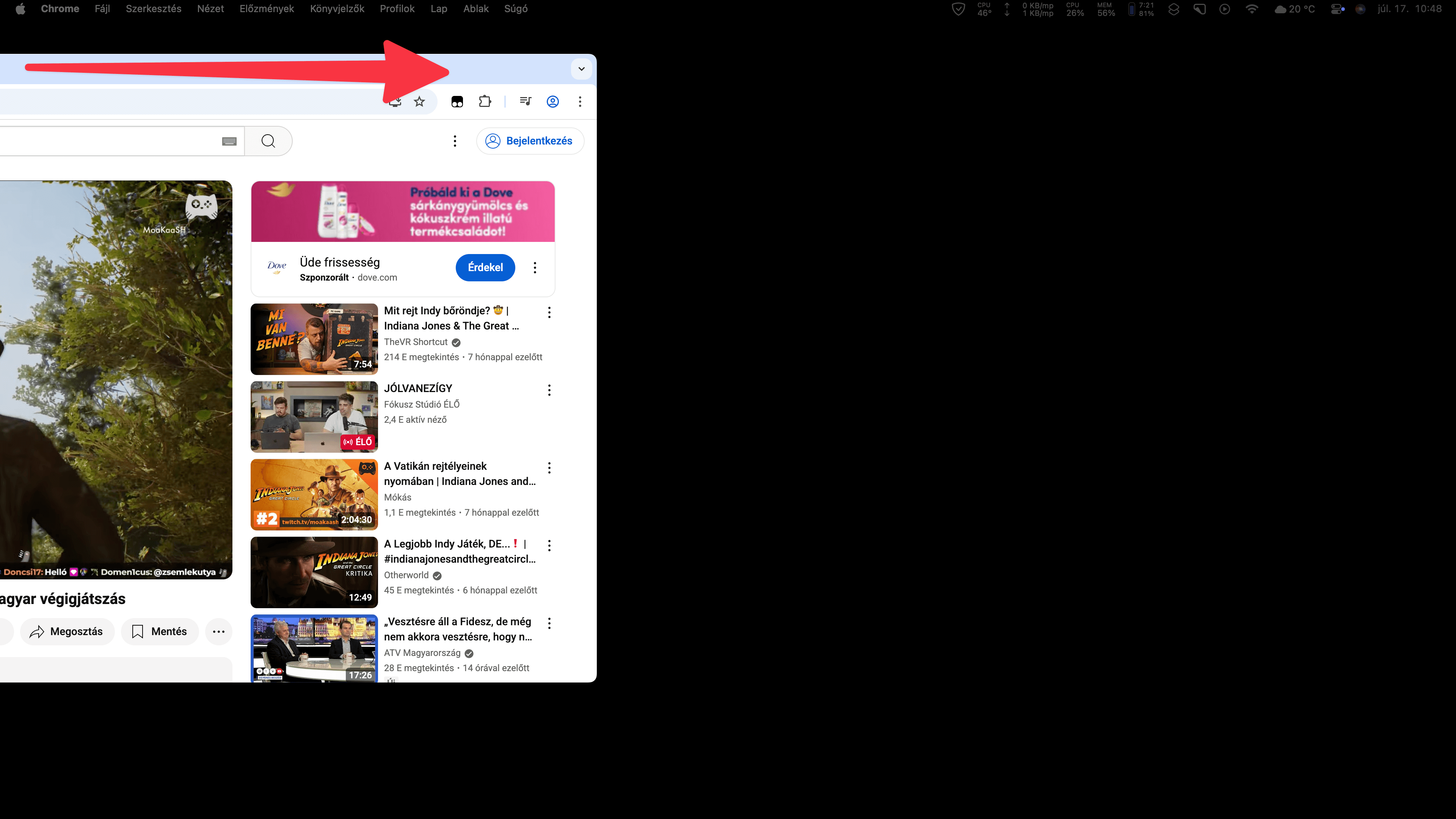1456x819 pixels.
Task: Open the media controls music-note icon
Action: 525,102
